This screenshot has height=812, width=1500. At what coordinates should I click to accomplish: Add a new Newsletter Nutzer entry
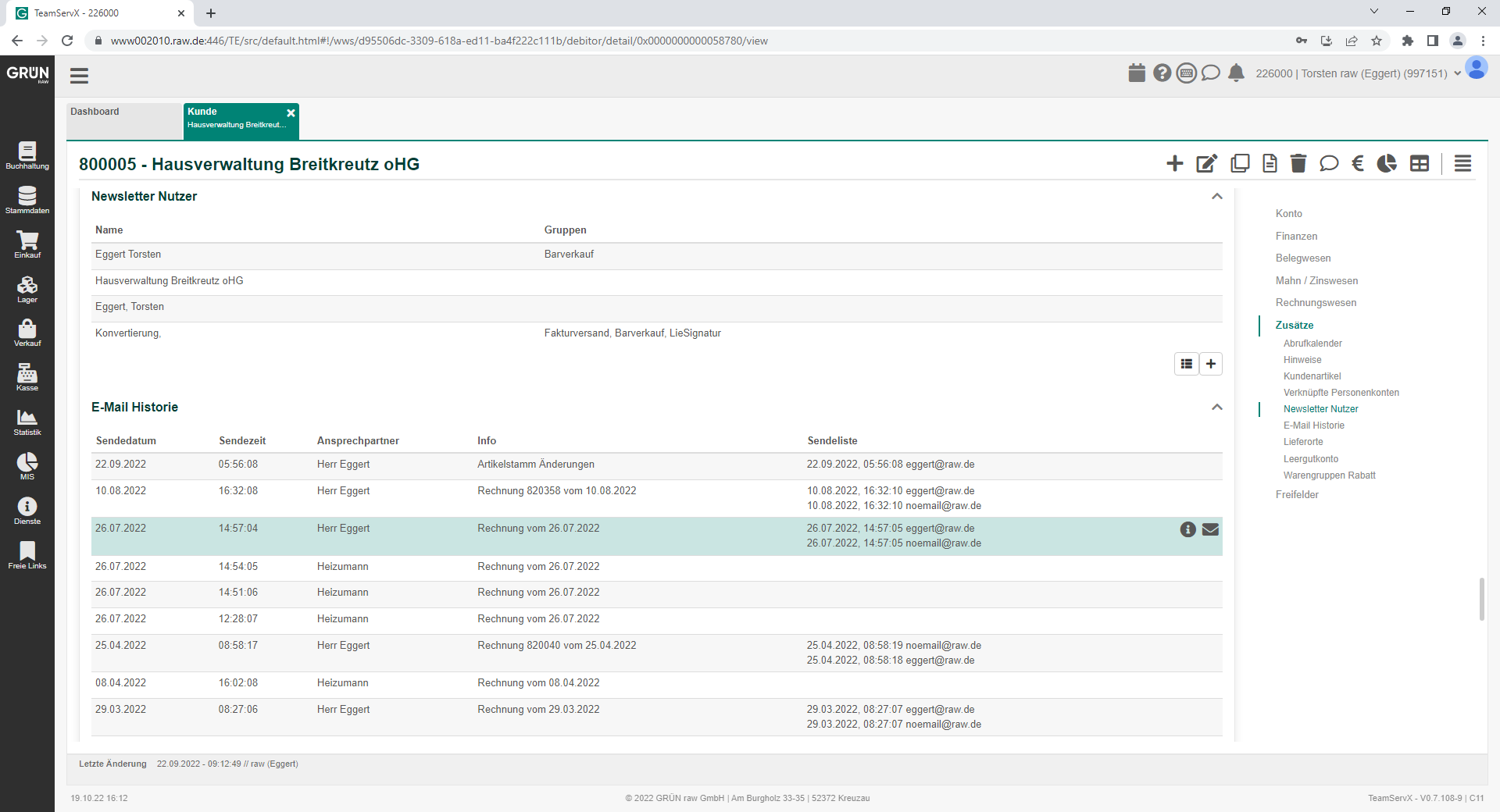click(x=1210, y=364)
